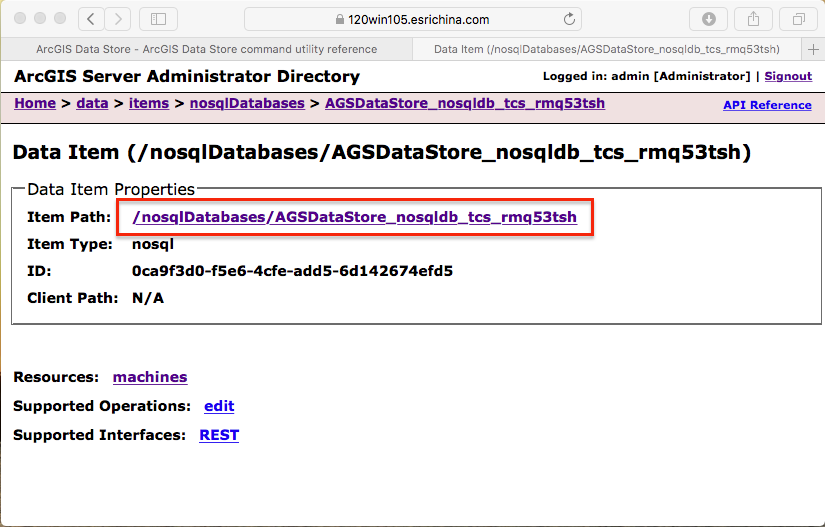
Task: Open the items breadcrumb link
Action: point(149,103)
